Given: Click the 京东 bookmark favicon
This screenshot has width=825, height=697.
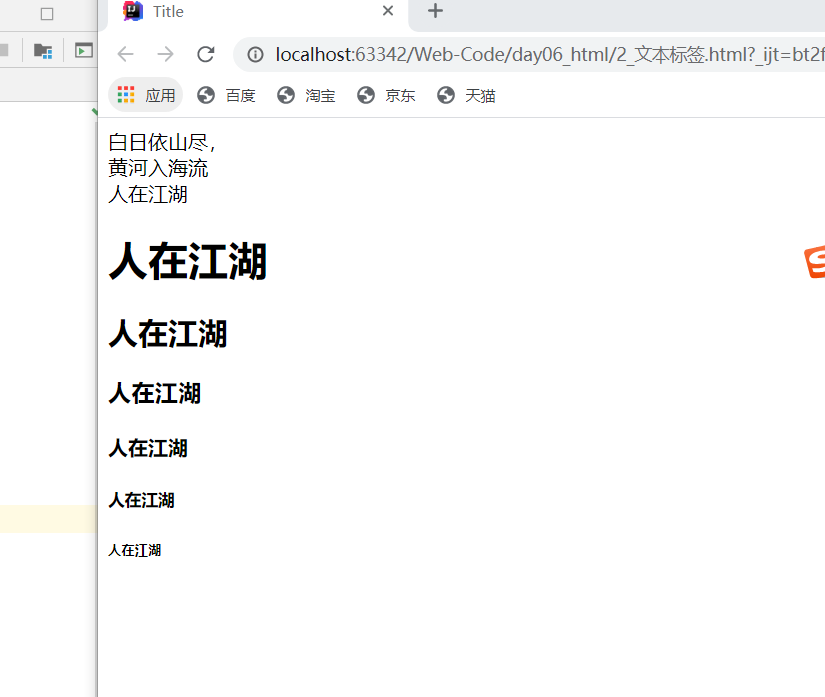Looking at the screenshot, I should (x=366, y=95).
